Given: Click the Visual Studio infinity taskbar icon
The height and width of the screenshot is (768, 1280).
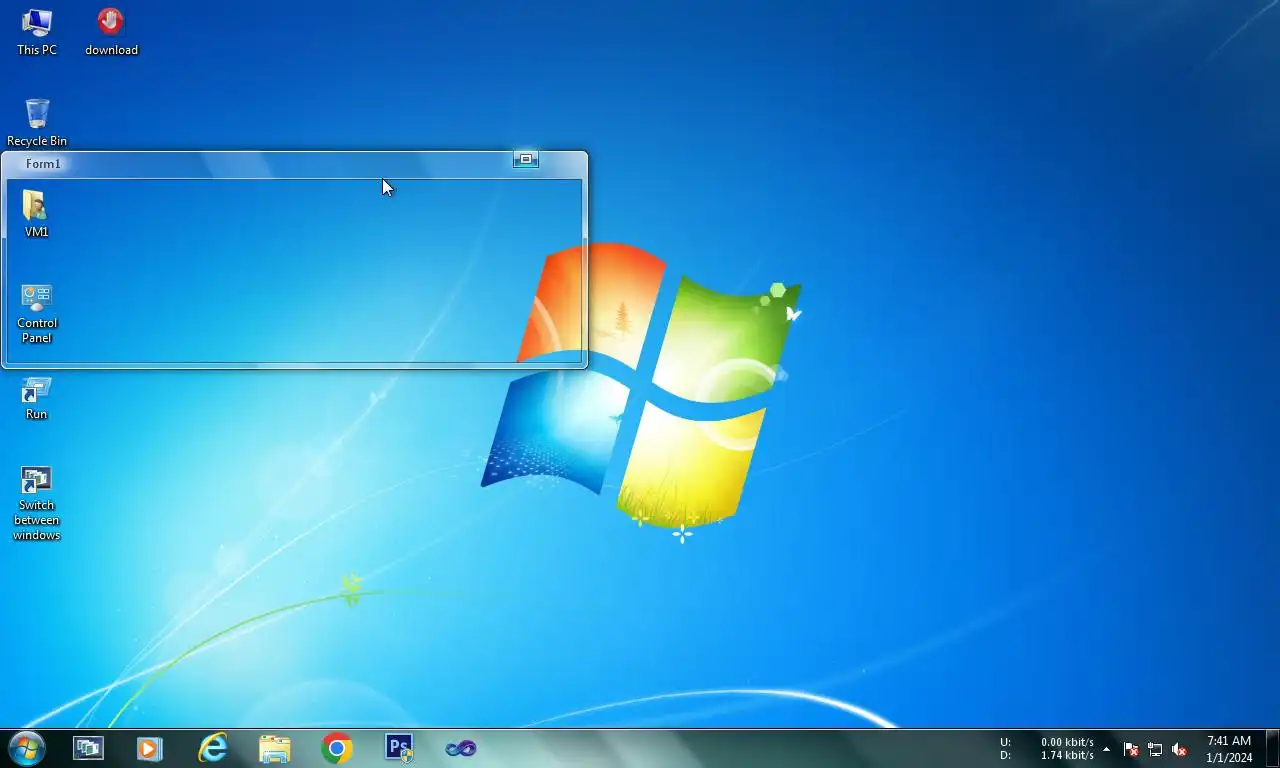Looking at the screenshot, I should tap(461, 748).
